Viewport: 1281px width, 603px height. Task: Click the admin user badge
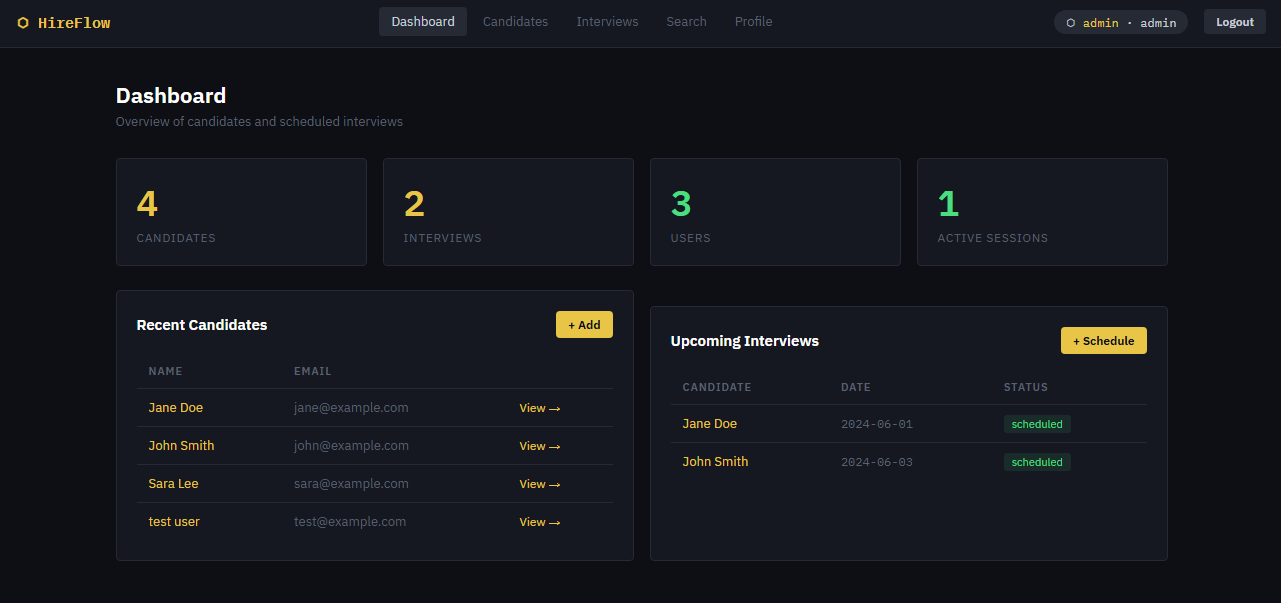coord(1120,22)
